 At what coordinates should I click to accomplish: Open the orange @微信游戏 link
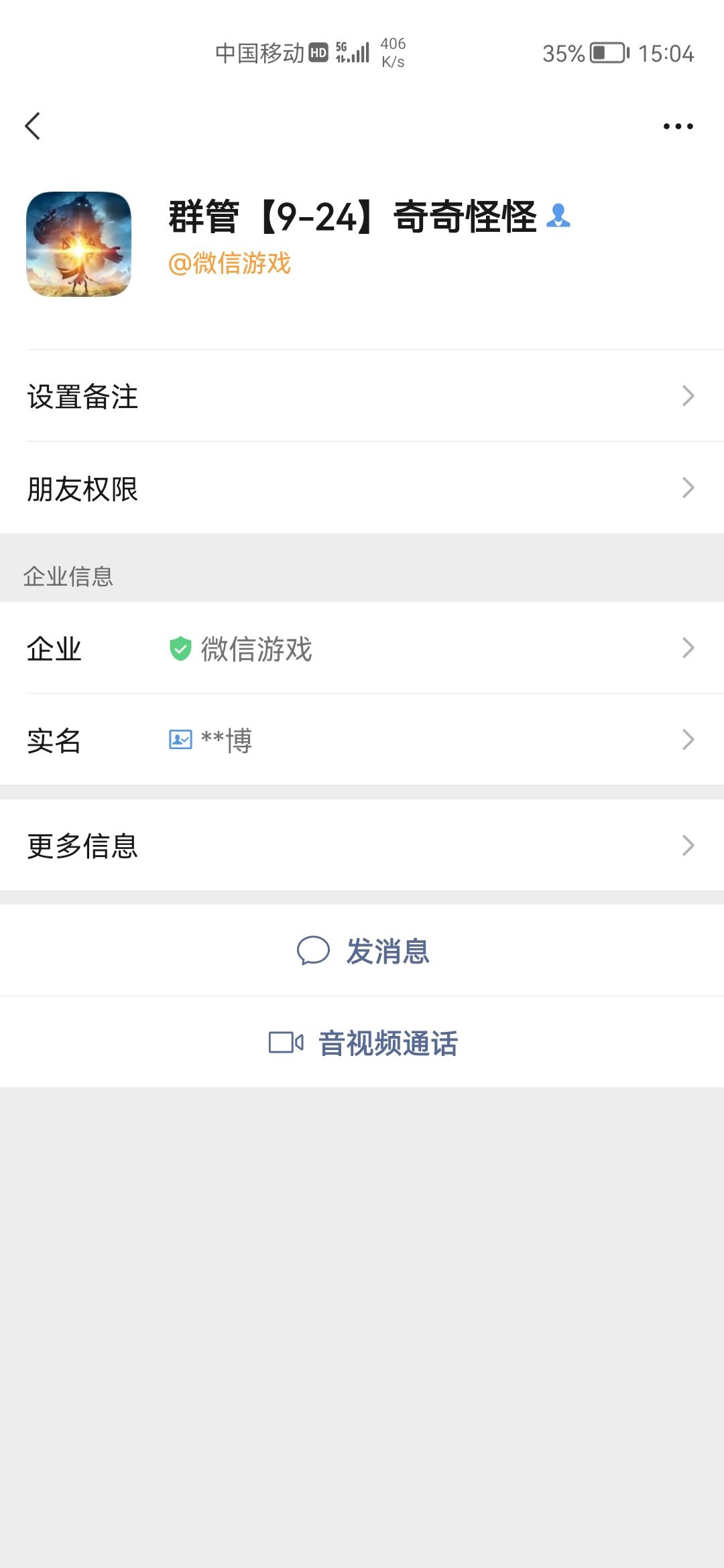click(229, 263)
